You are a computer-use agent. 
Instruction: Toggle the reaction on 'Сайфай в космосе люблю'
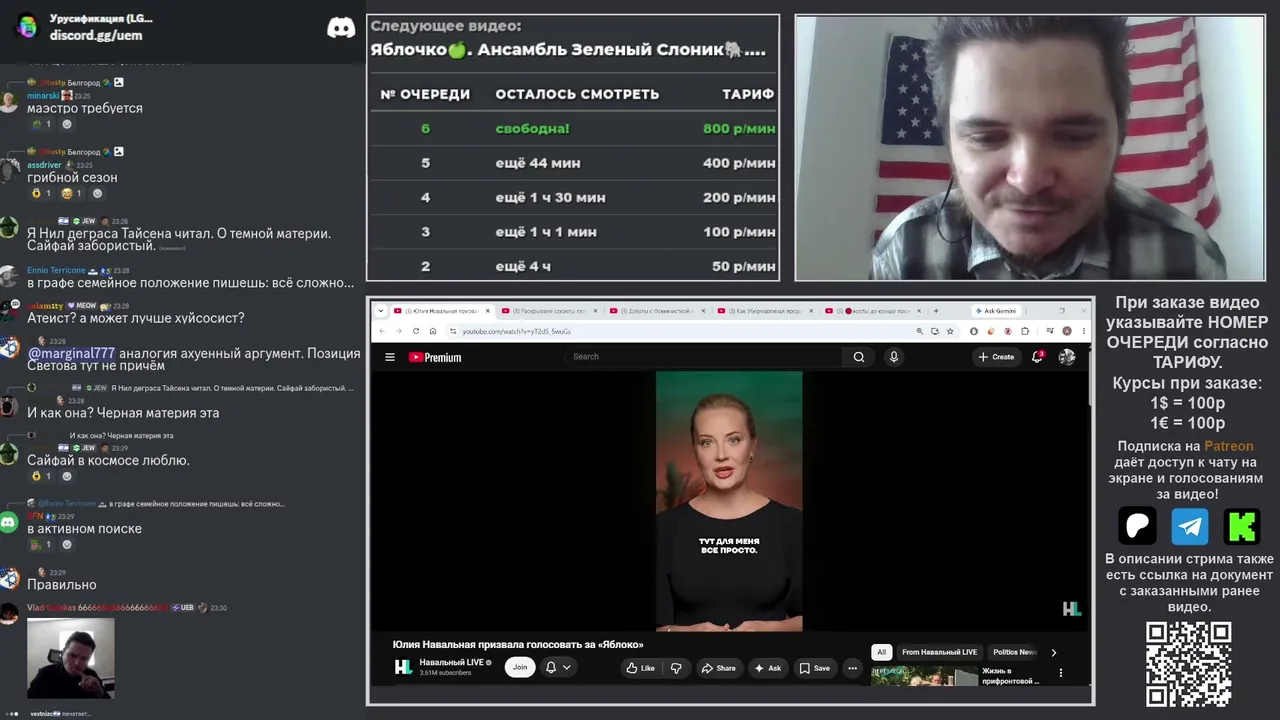(41, 476)
